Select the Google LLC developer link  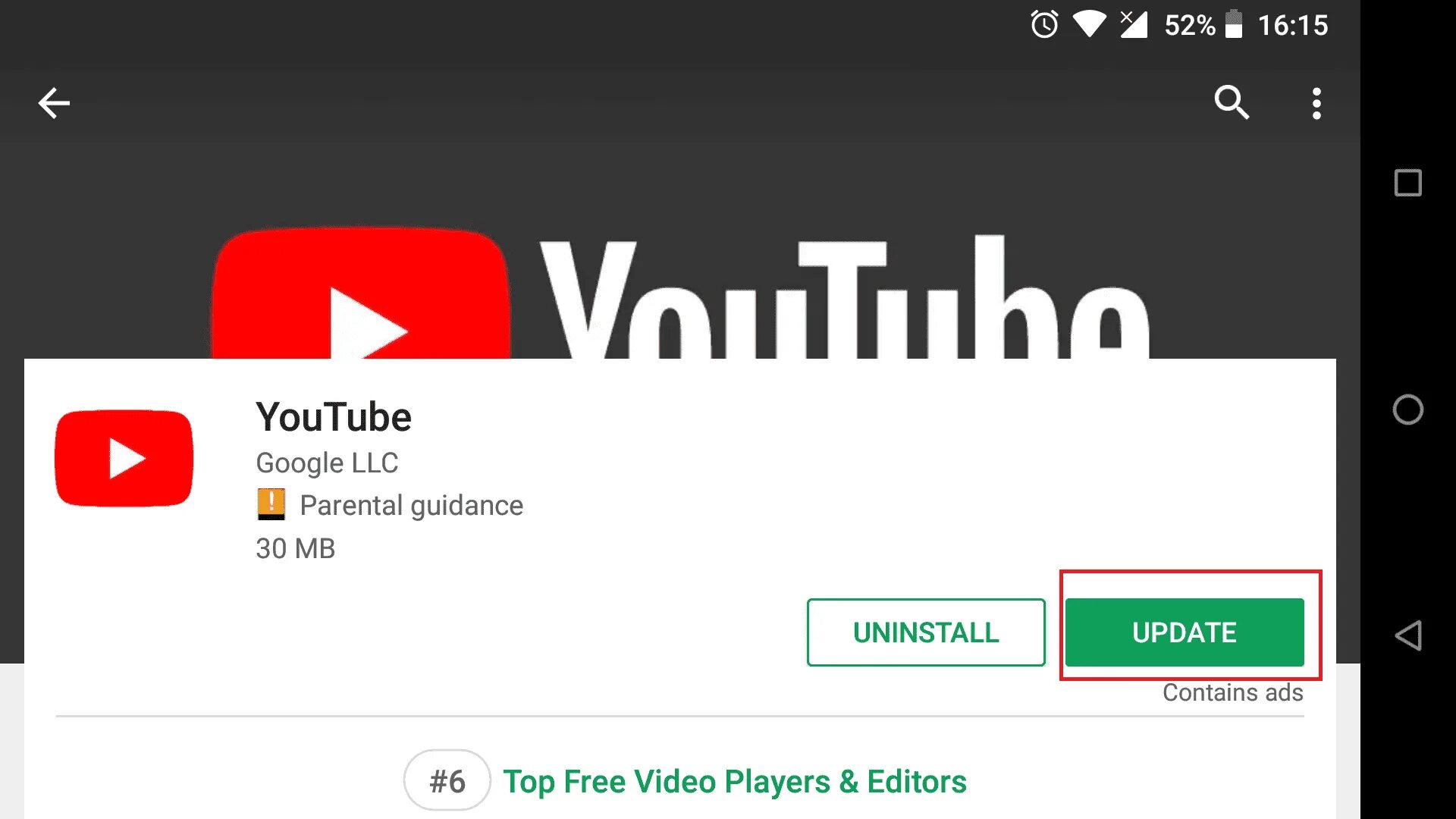(x=325, y=462)
